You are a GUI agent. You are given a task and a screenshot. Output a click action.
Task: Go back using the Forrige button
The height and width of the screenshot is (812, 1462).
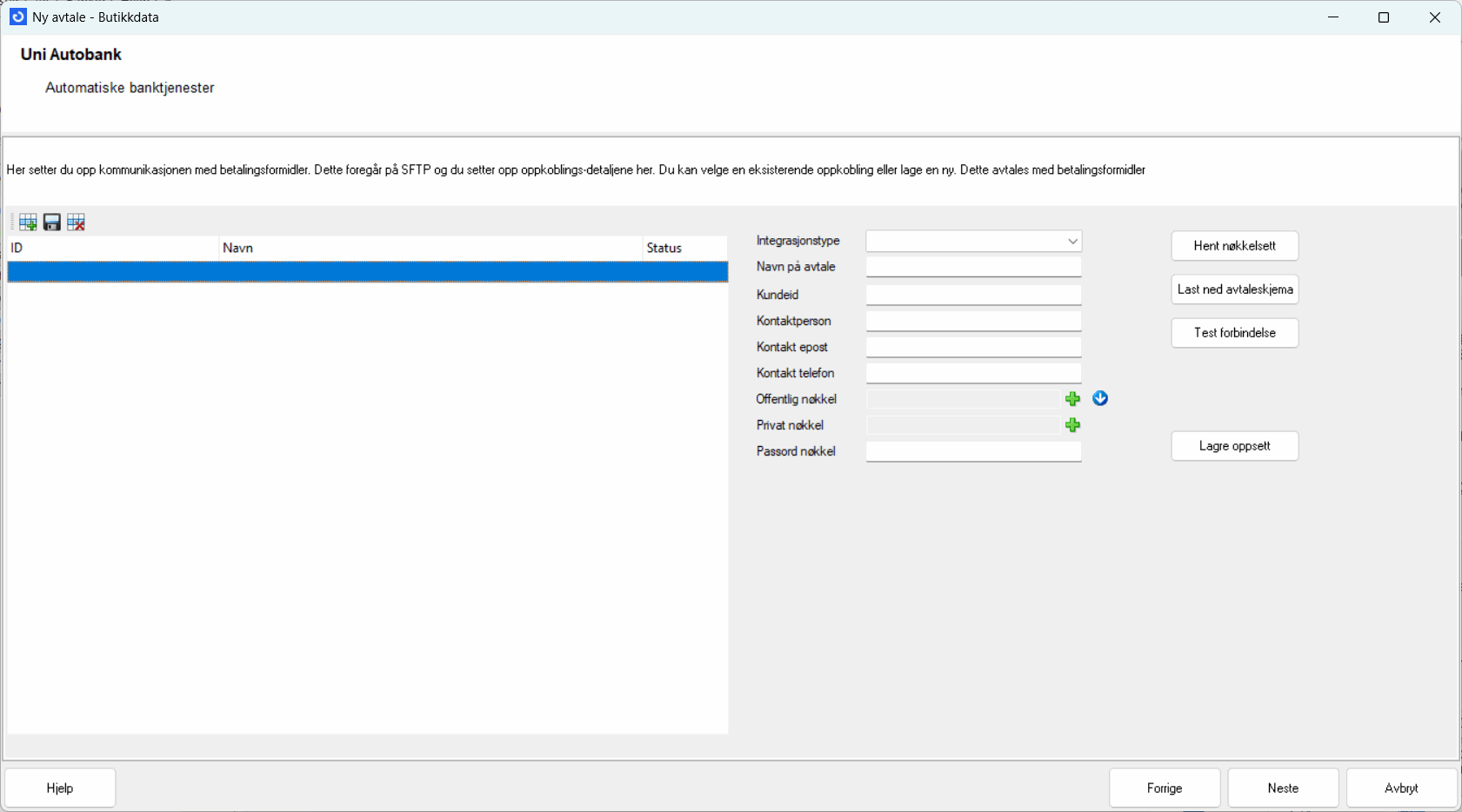pos(1164,788)
